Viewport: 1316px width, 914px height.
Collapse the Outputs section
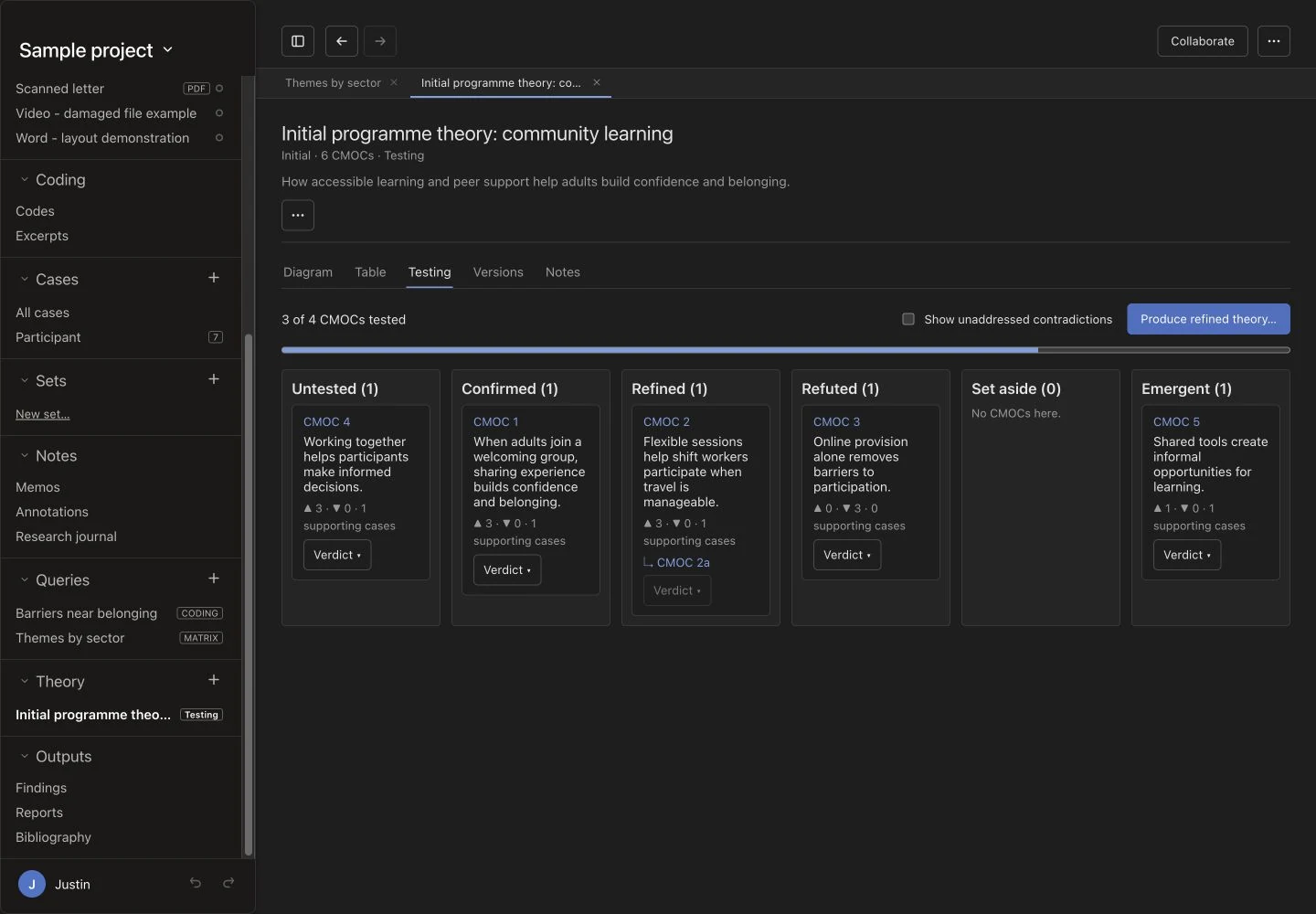point(25,757)
